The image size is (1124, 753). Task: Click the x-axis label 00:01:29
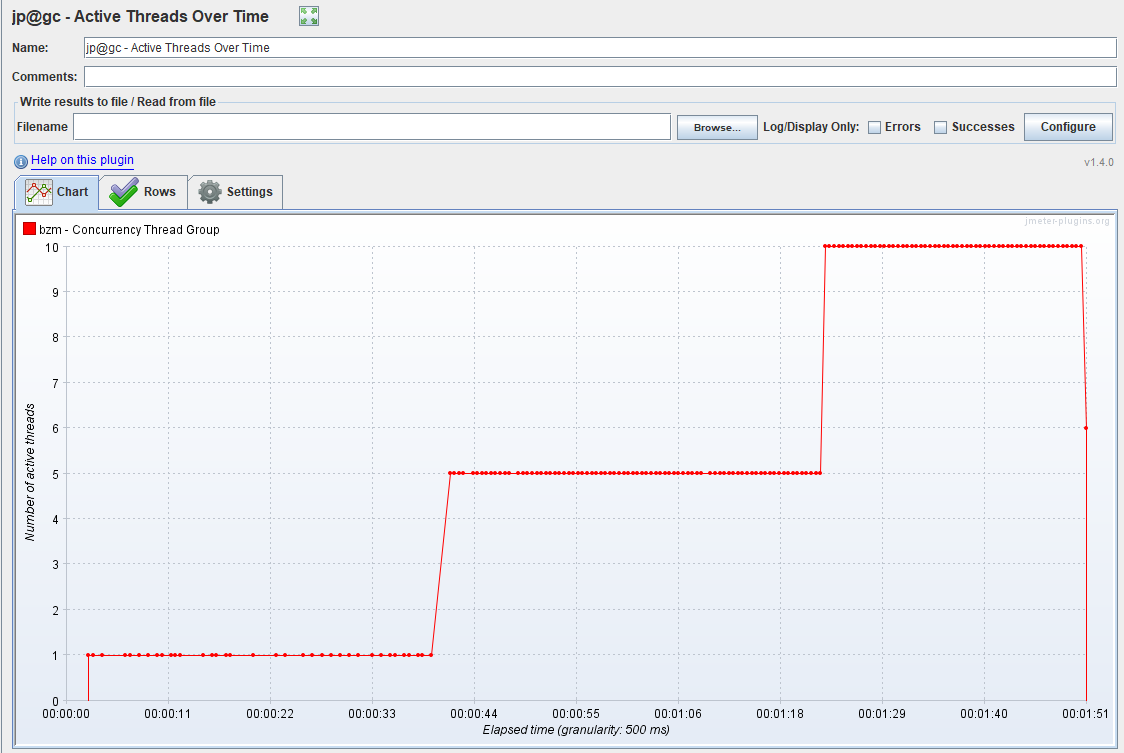point(882,714)
